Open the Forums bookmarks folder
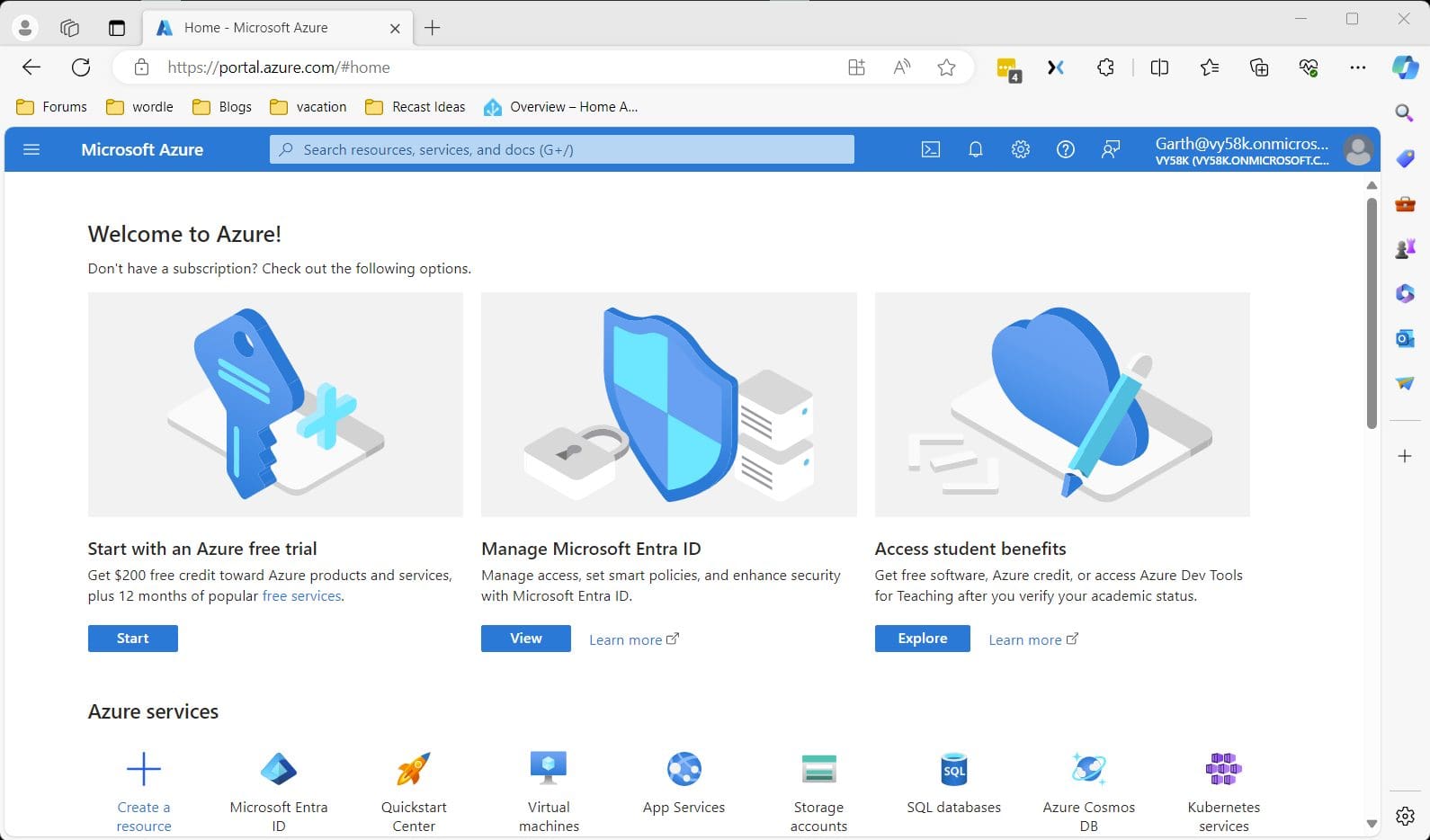This screenshot has height=840, width=1430. (x=52, y=107)
